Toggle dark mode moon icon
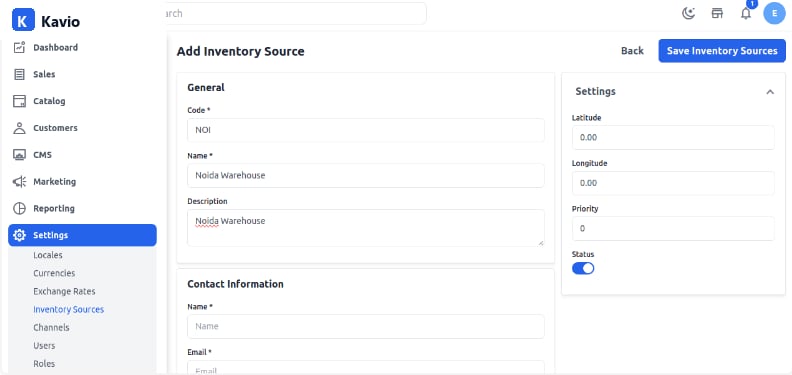This screenshot has height=375, width=792. click(x=688, y=14)
